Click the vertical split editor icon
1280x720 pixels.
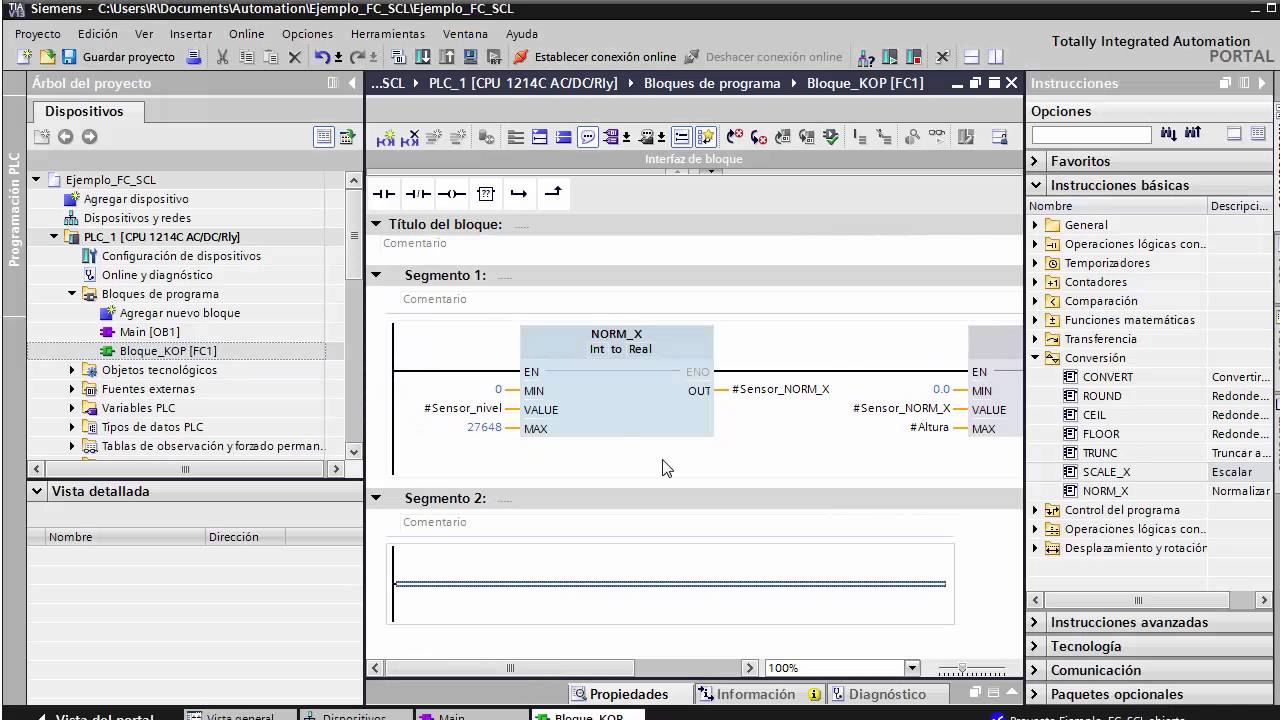(995, 57)
